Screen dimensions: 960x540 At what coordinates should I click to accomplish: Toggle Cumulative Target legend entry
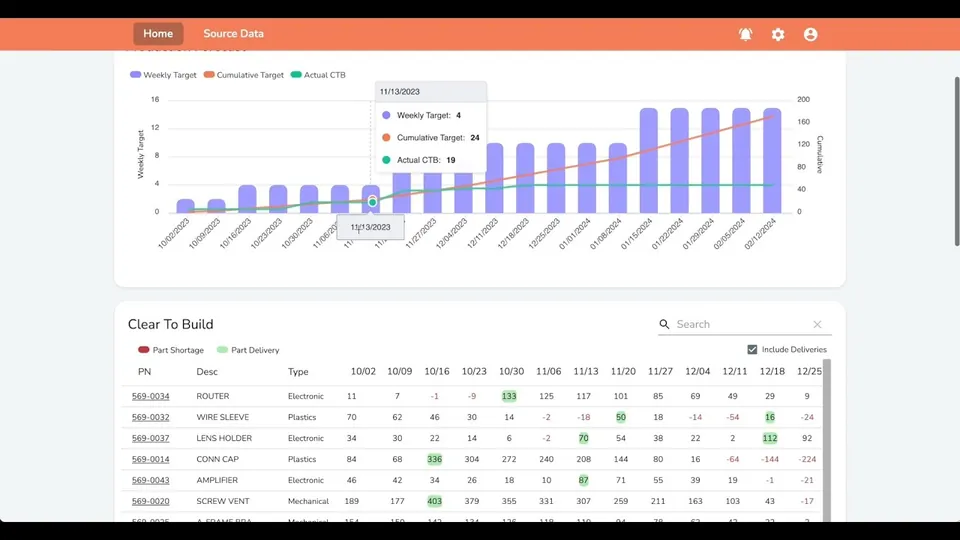pyautogui.click(x=243, y=75)
